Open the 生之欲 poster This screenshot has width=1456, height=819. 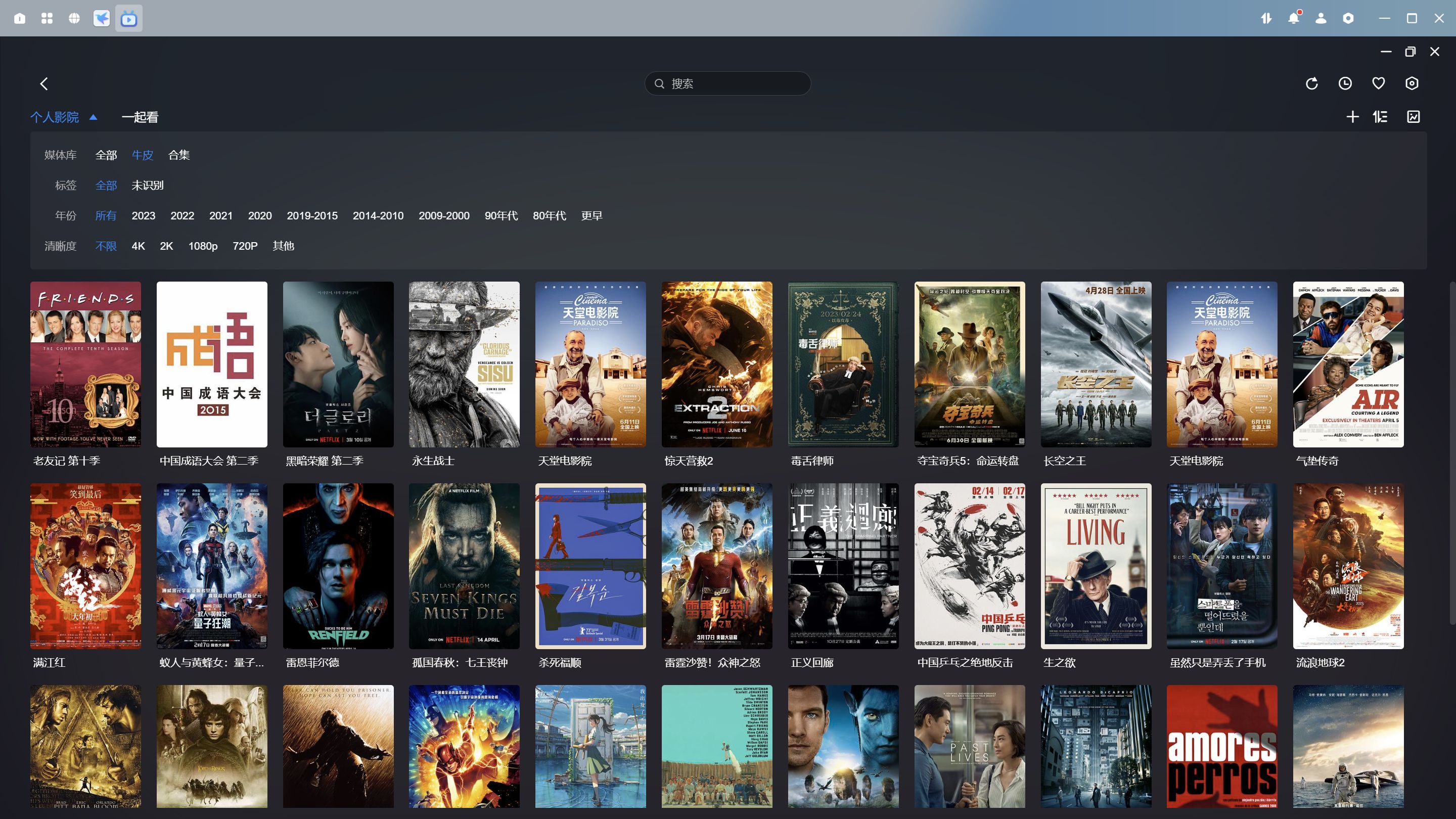click(1096, 566)
